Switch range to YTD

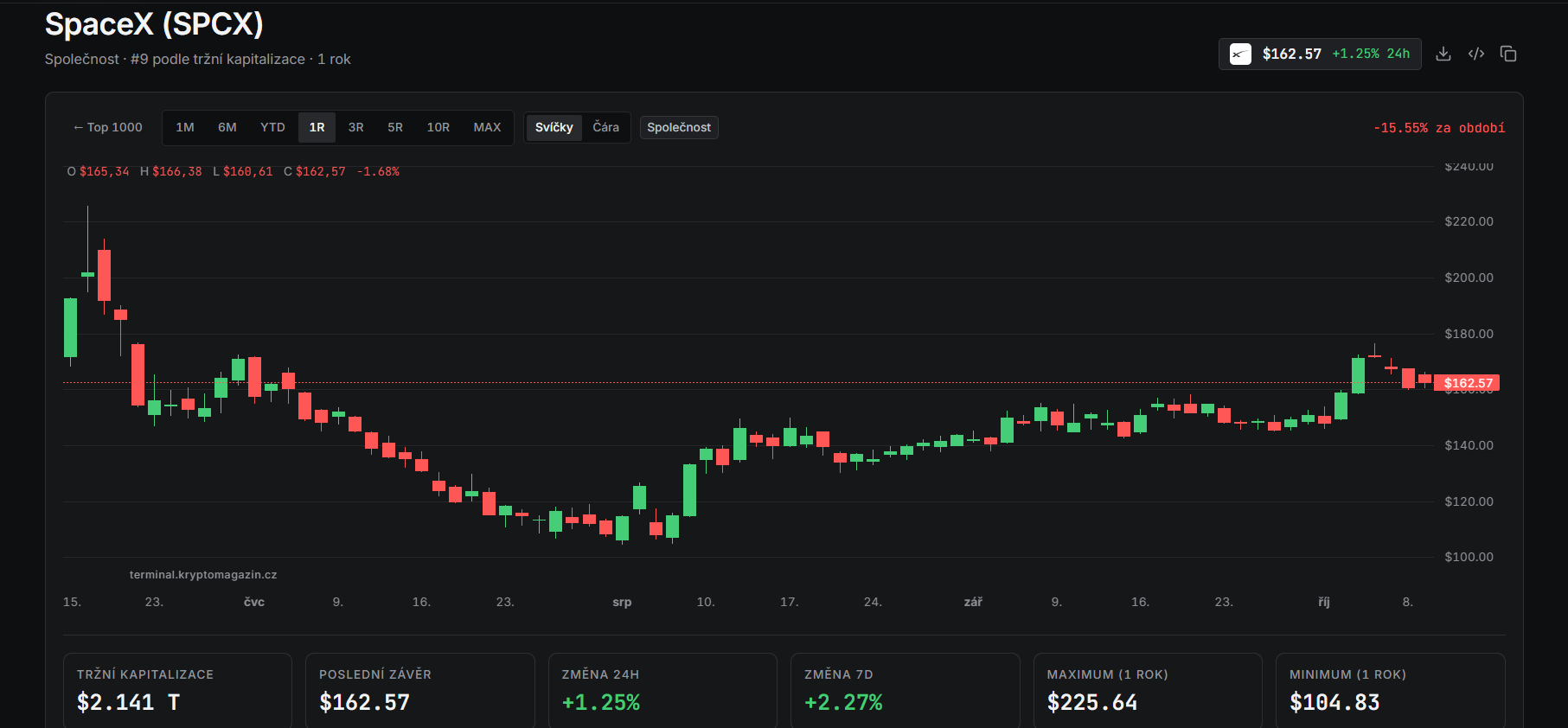pyautogui.click(x=272, y=127)
